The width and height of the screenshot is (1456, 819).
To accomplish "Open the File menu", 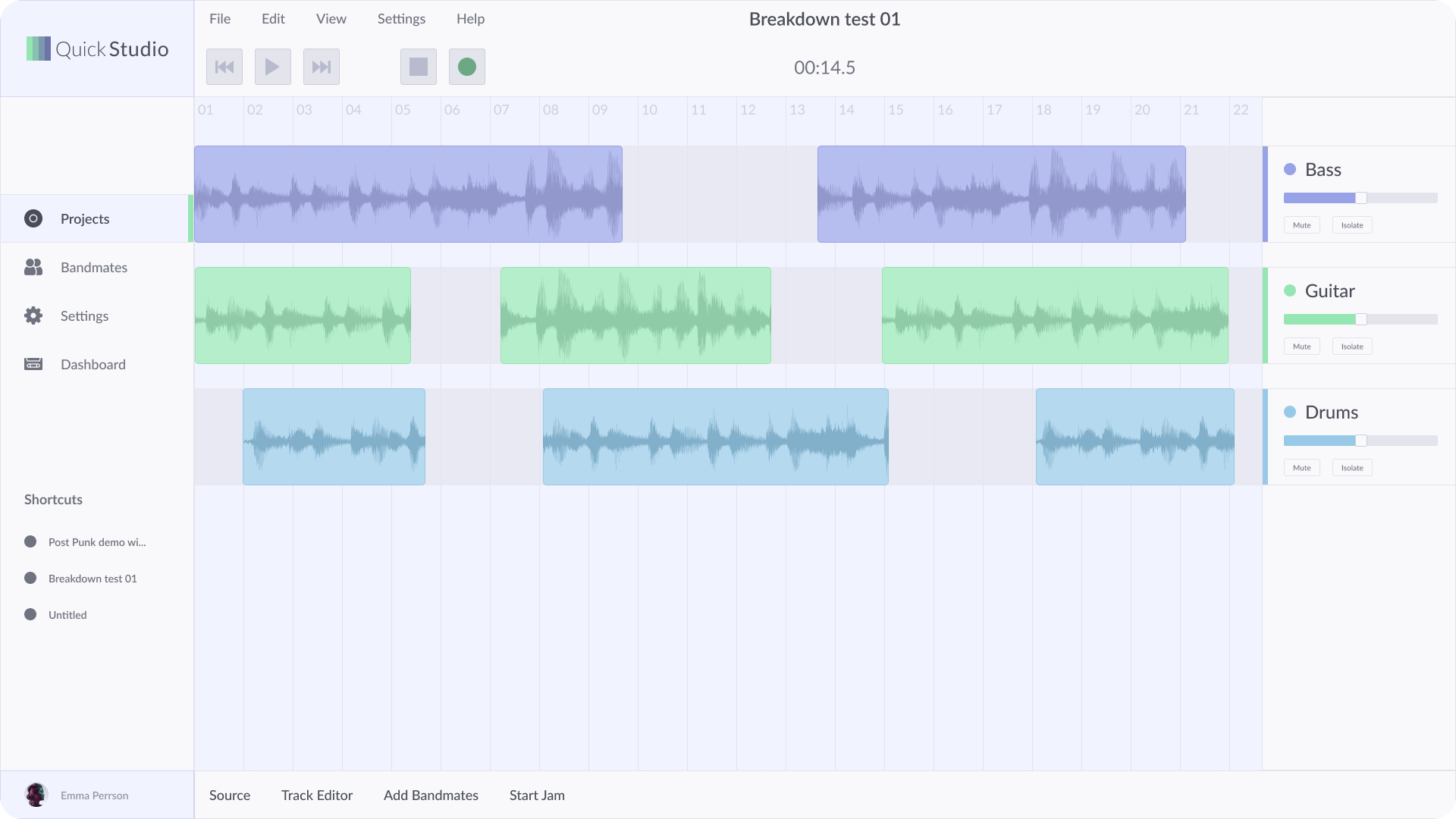I will [x=220, y=19].
